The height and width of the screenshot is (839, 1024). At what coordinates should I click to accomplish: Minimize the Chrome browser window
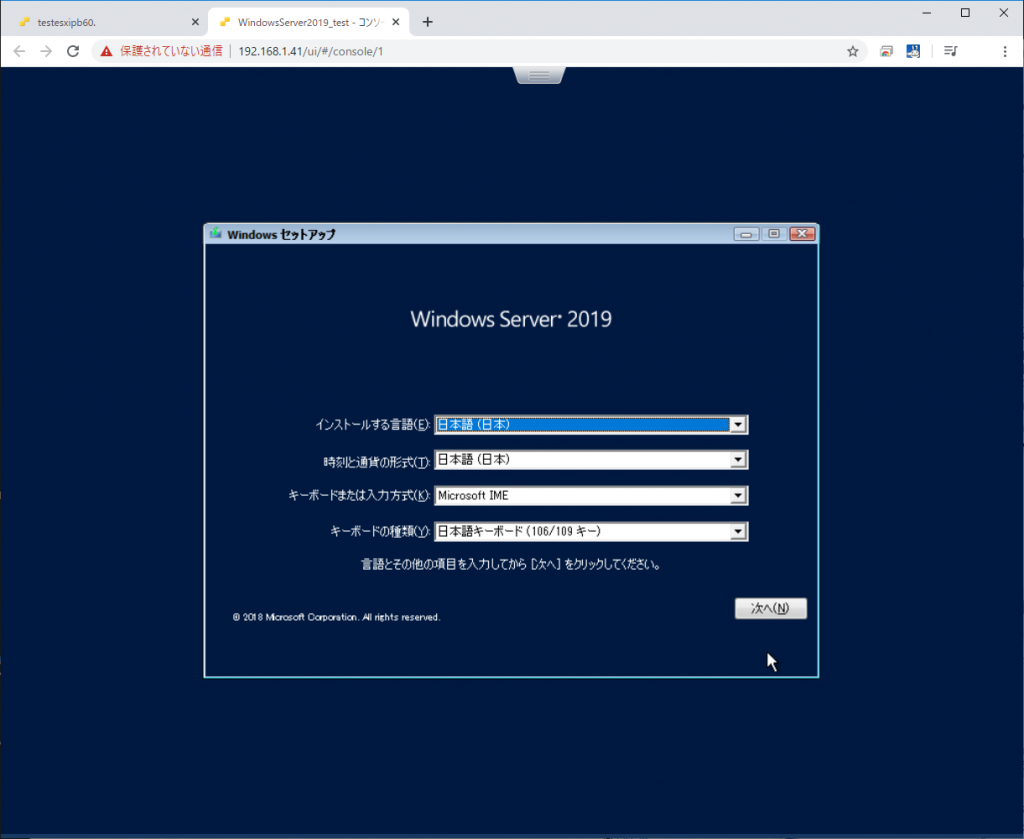tap(926, 13)
